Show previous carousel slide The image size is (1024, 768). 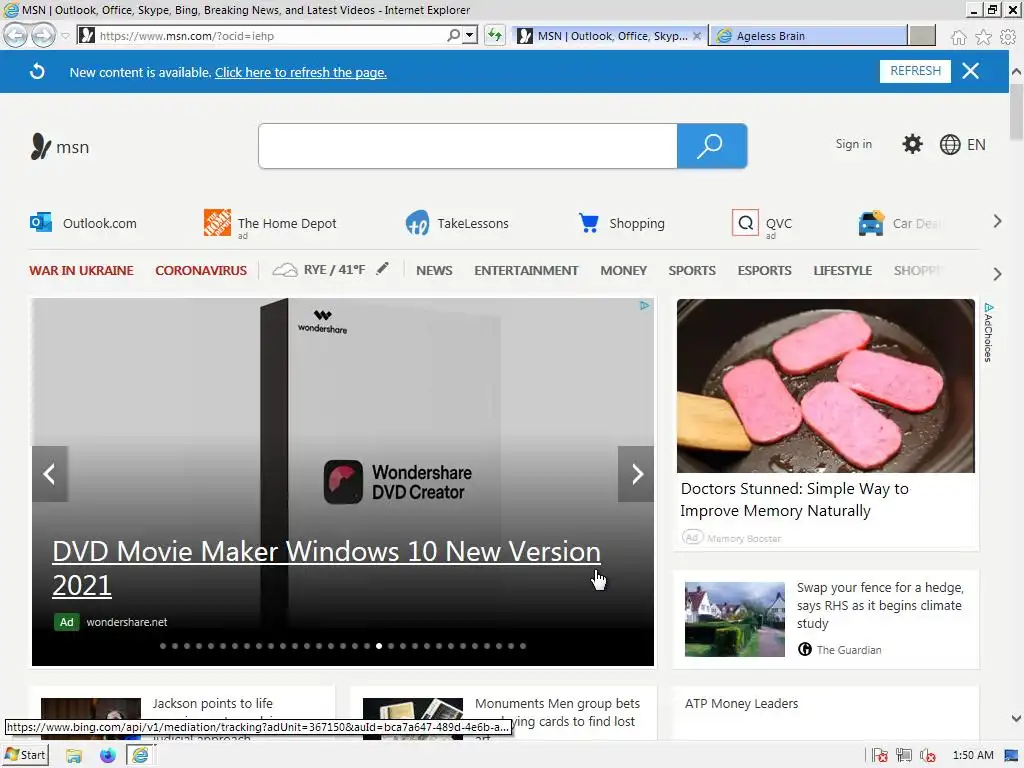pyautogui.click(x=50, y=474)
